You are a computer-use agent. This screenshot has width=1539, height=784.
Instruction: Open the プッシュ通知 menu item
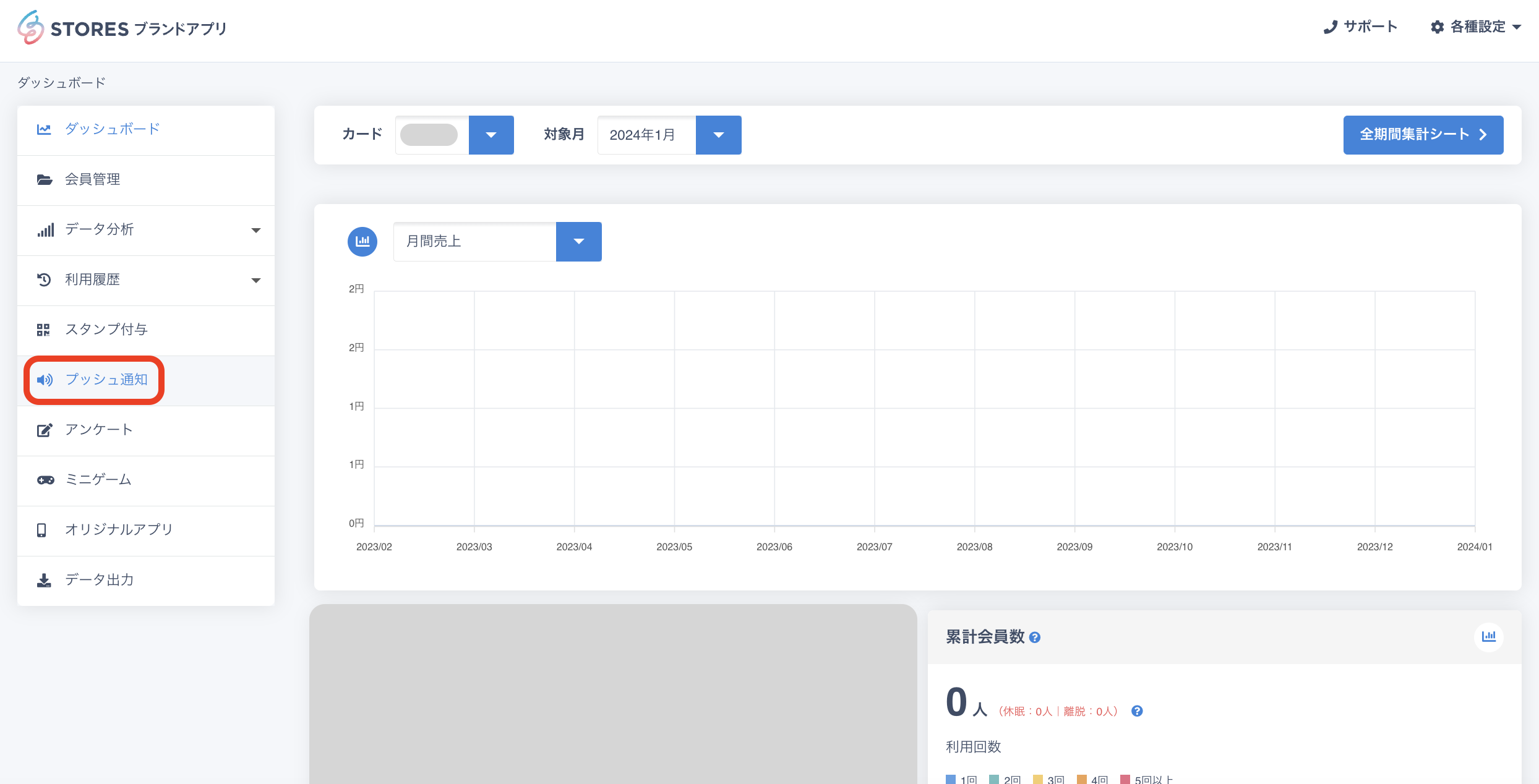(146, 380)
